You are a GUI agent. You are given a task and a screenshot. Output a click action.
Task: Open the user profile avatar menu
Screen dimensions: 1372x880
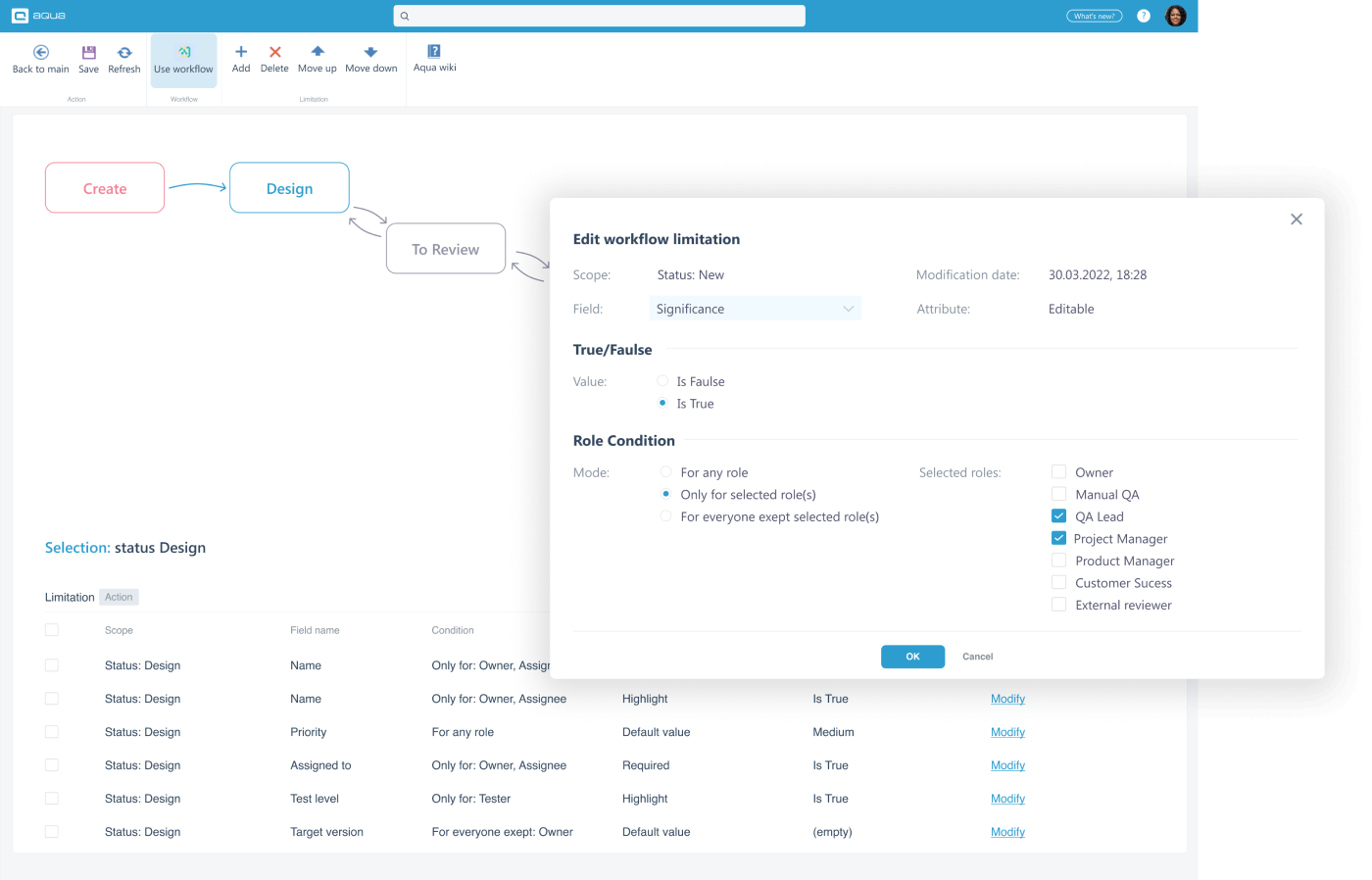[1175, 16]
